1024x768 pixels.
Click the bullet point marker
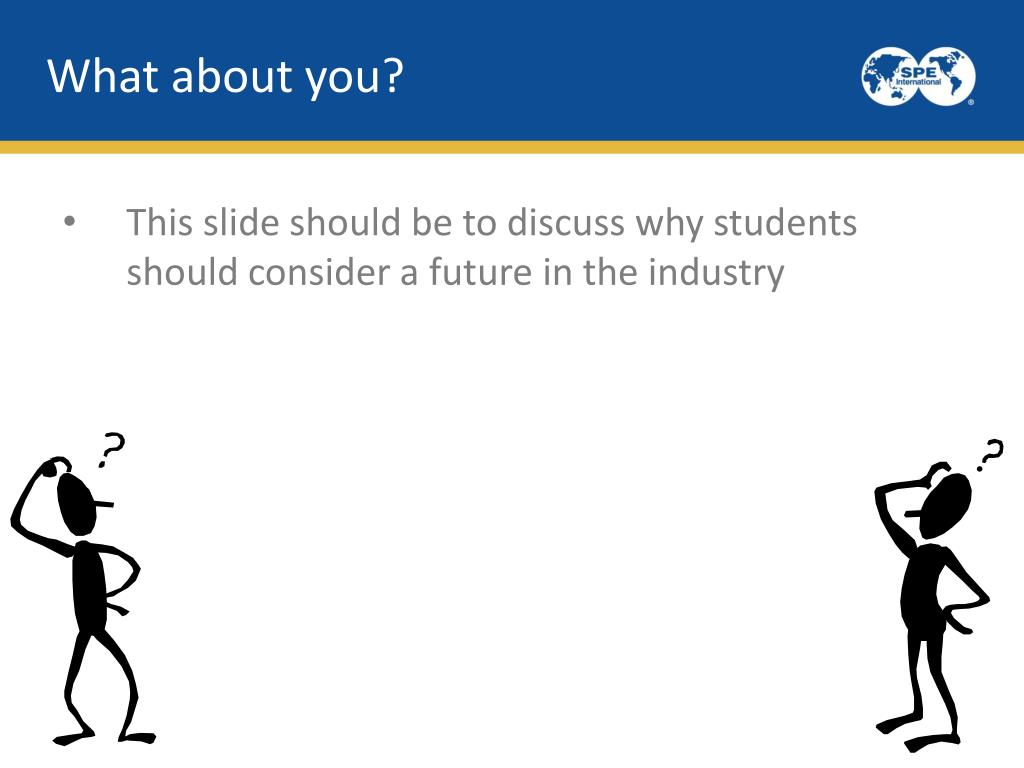[x=70, y=222]
